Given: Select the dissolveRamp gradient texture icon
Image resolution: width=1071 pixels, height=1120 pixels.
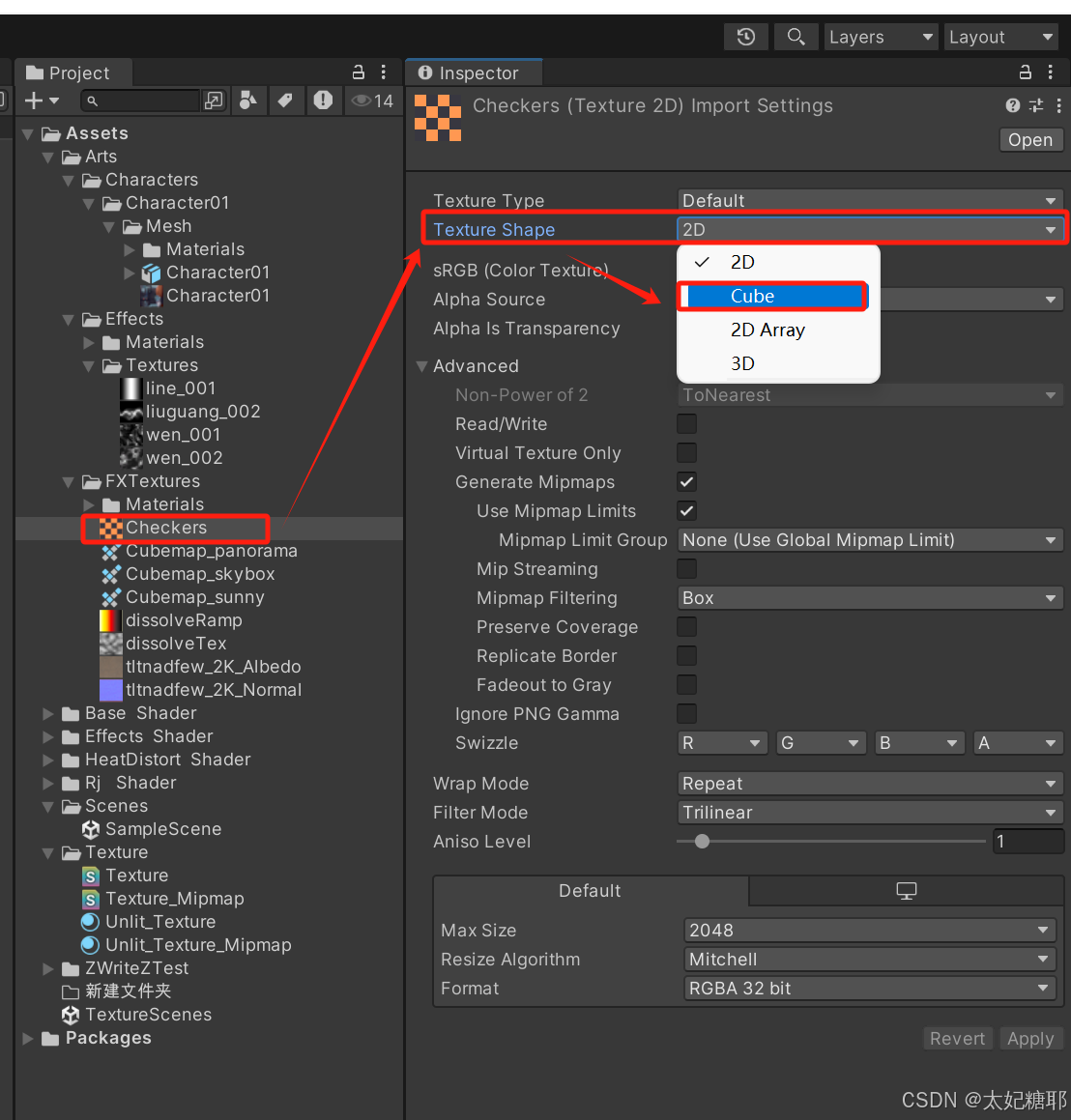Looking at the screenshot, I should click(x=111, y=620).
